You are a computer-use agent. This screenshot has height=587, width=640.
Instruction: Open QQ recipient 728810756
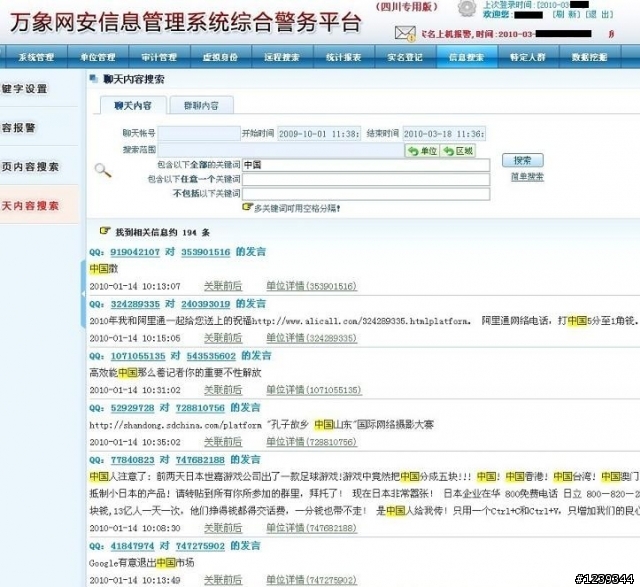point(200,408)
